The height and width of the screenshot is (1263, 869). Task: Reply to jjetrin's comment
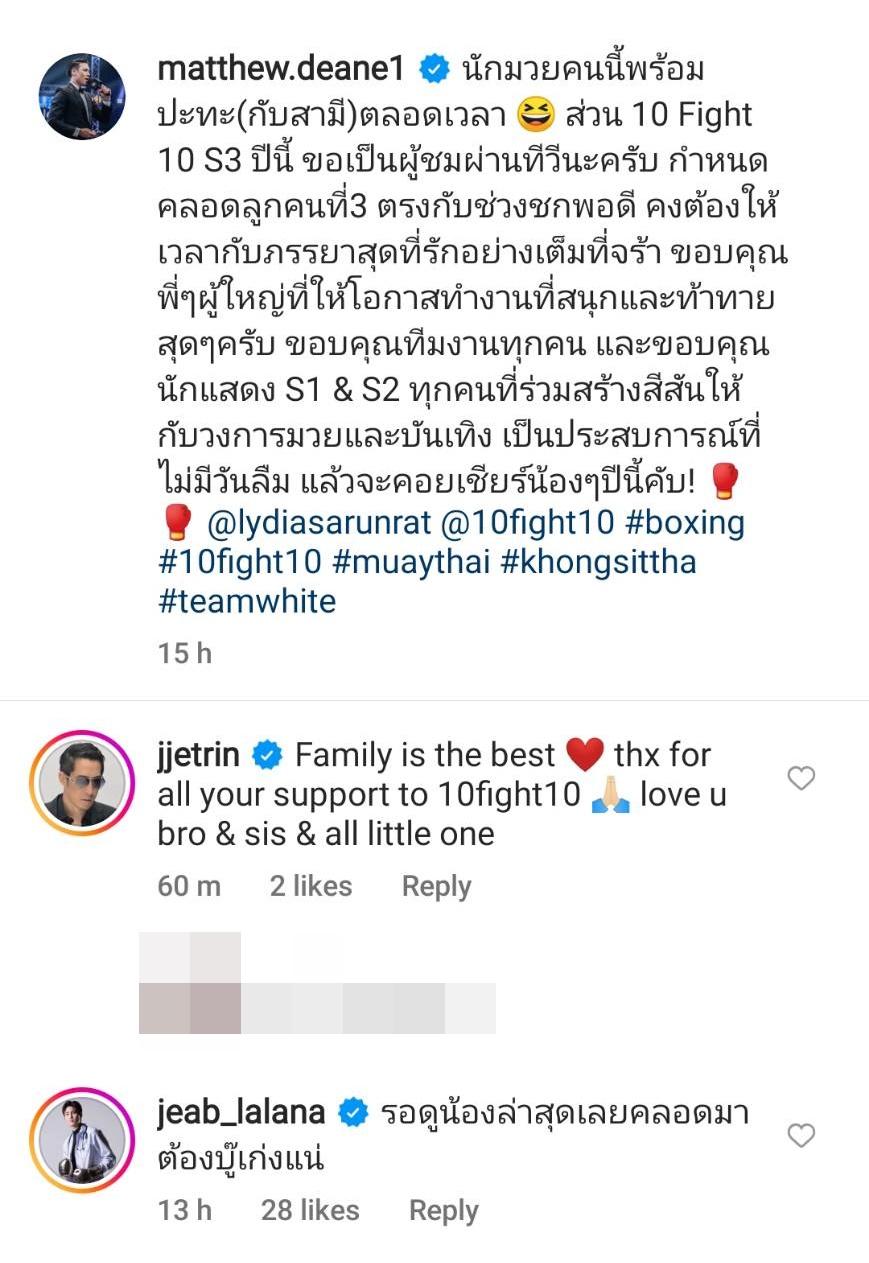click(436, 886)
